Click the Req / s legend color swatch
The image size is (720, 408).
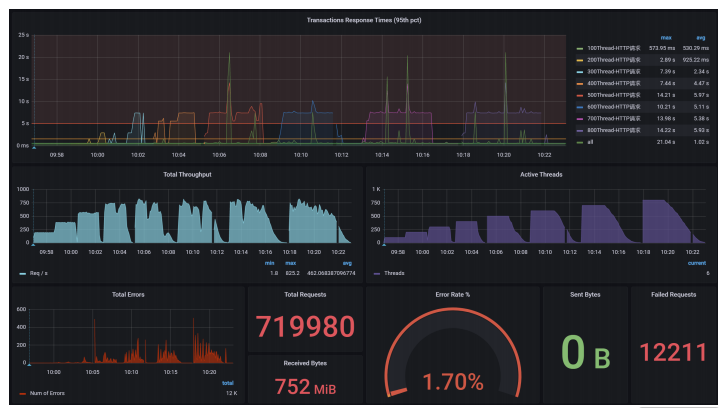[x=22, y=274]
